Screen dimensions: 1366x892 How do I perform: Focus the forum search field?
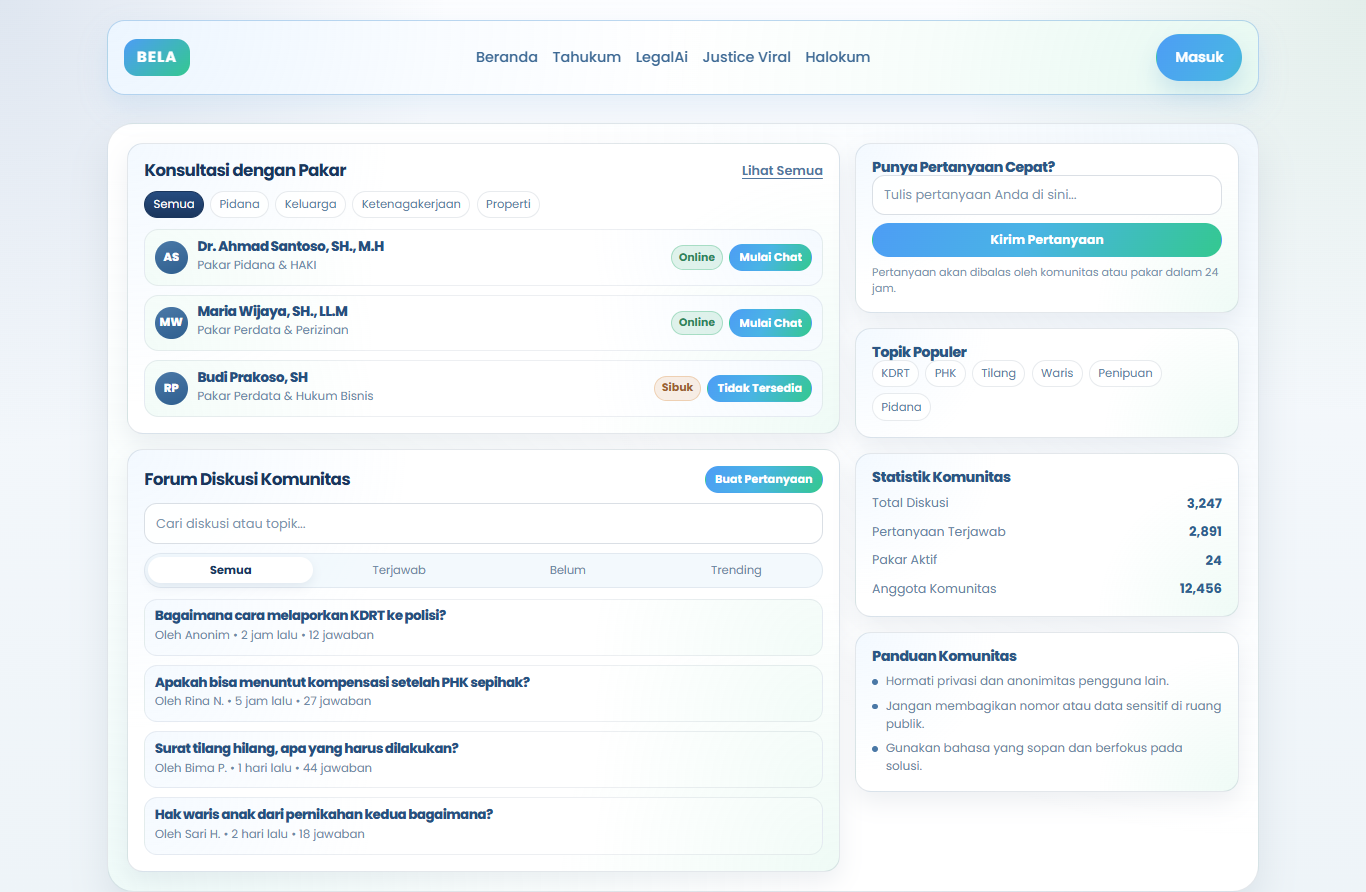pyautogui.click(x=483, y=524)
